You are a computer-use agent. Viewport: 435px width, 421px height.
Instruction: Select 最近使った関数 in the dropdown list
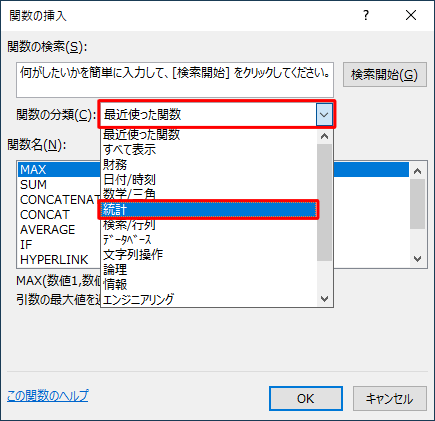209,135
